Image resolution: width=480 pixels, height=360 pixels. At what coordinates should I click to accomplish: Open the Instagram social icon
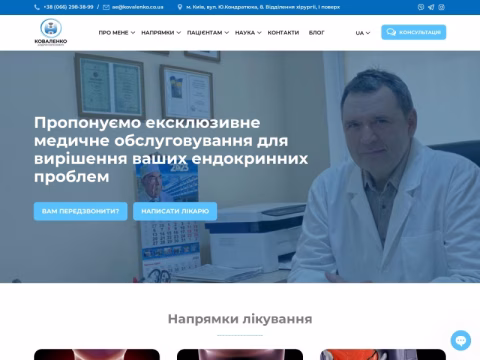[x=441, y=7]
